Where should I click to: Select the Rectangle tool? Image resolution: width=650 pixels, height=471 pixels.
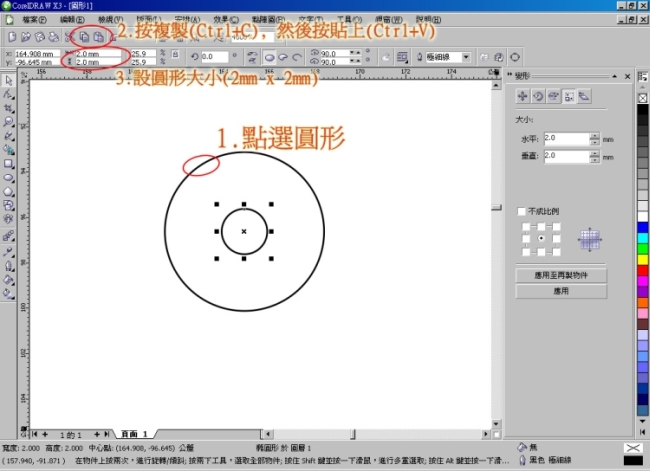coord(8,164)
